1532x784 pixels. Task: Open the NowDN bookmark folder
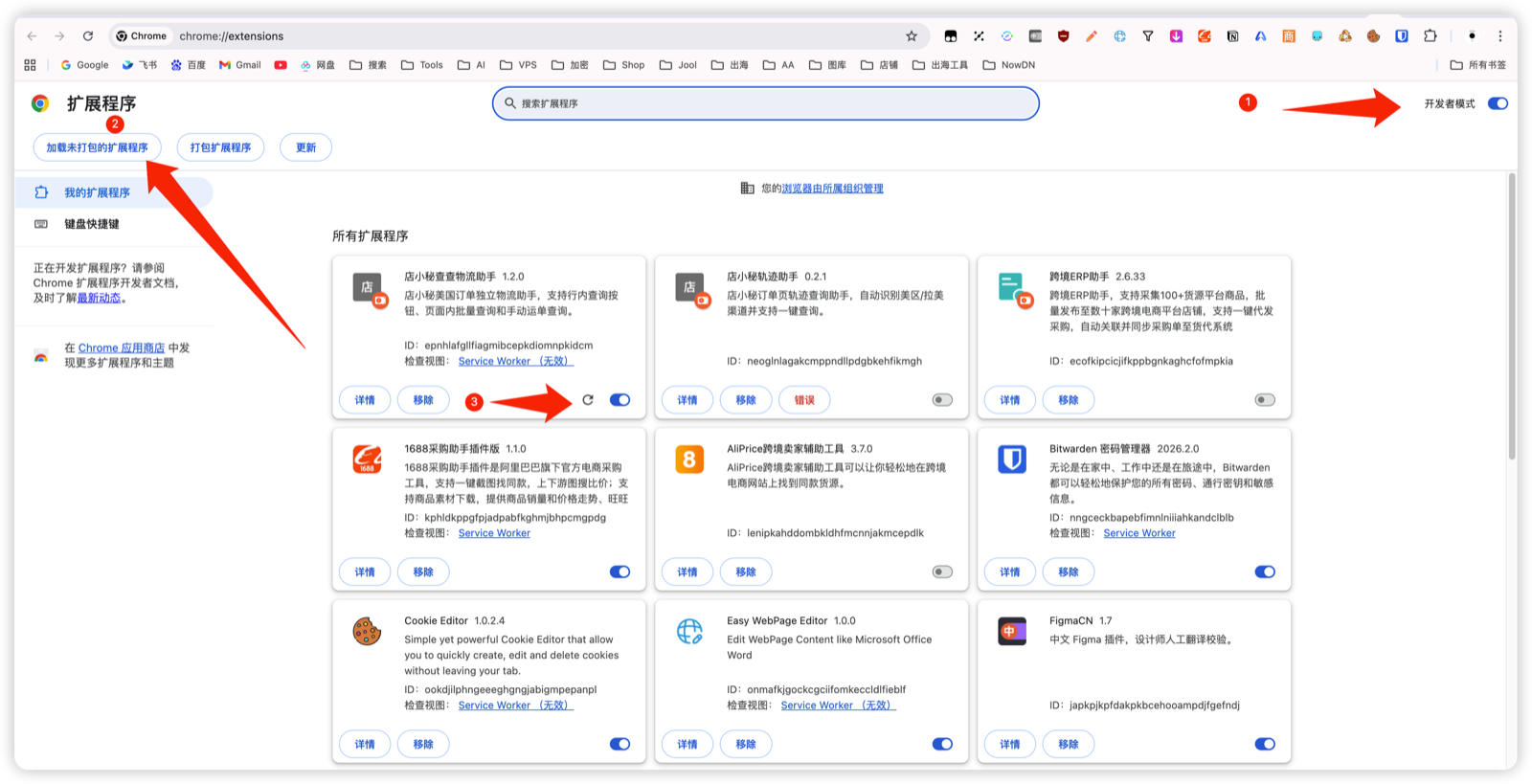(x=1009, y=65)
